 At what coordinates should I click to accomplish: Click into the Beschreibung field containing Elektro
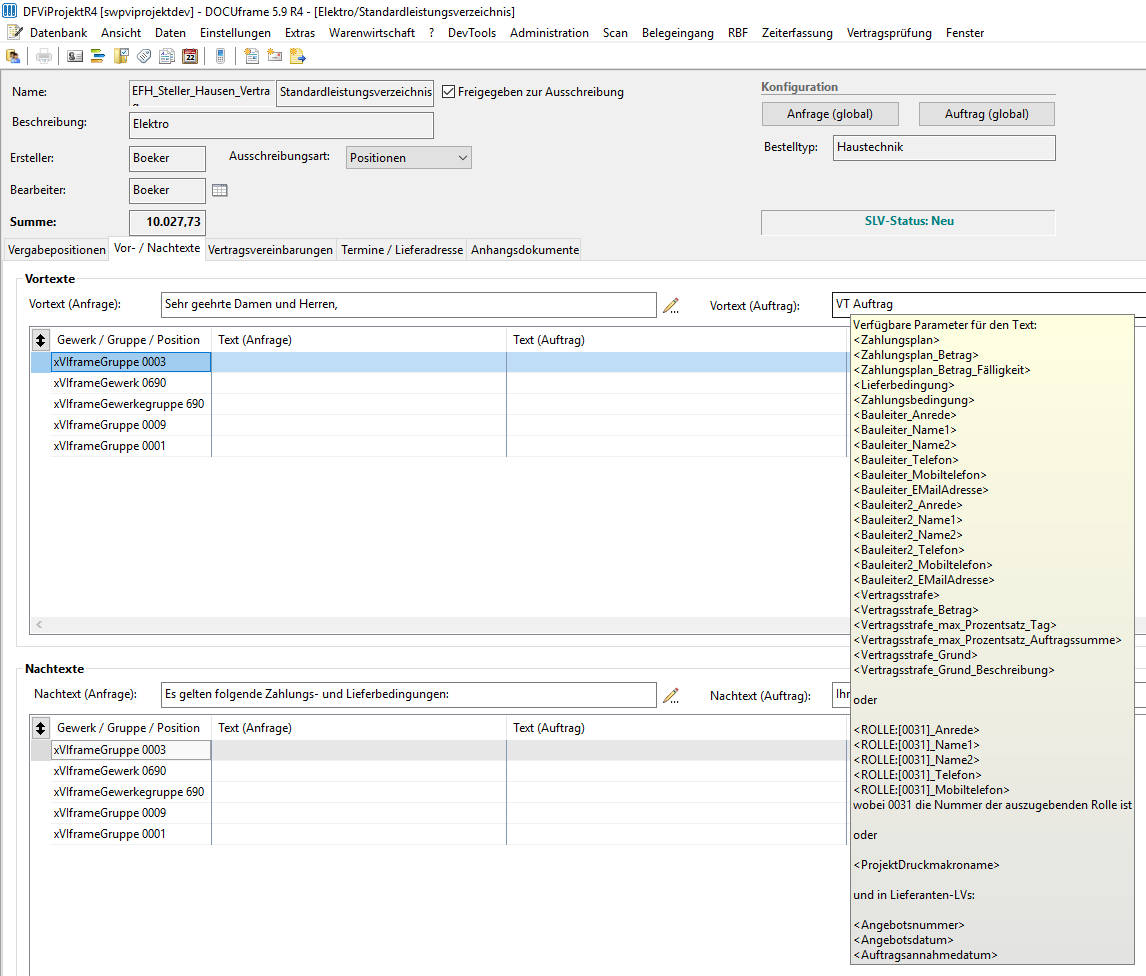click(x=281, y=125)
